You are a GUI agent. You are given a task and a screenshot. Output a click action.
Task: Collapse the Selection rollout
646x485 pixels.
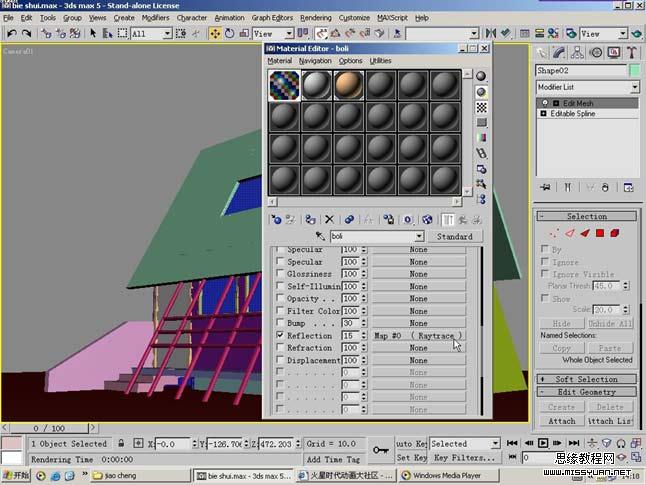click(x=587, y=216)
